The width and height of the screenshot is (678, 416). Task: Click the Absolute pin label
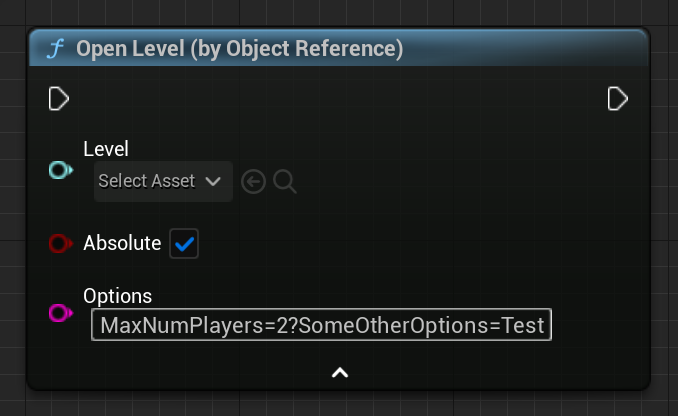(x=122, y=243)
